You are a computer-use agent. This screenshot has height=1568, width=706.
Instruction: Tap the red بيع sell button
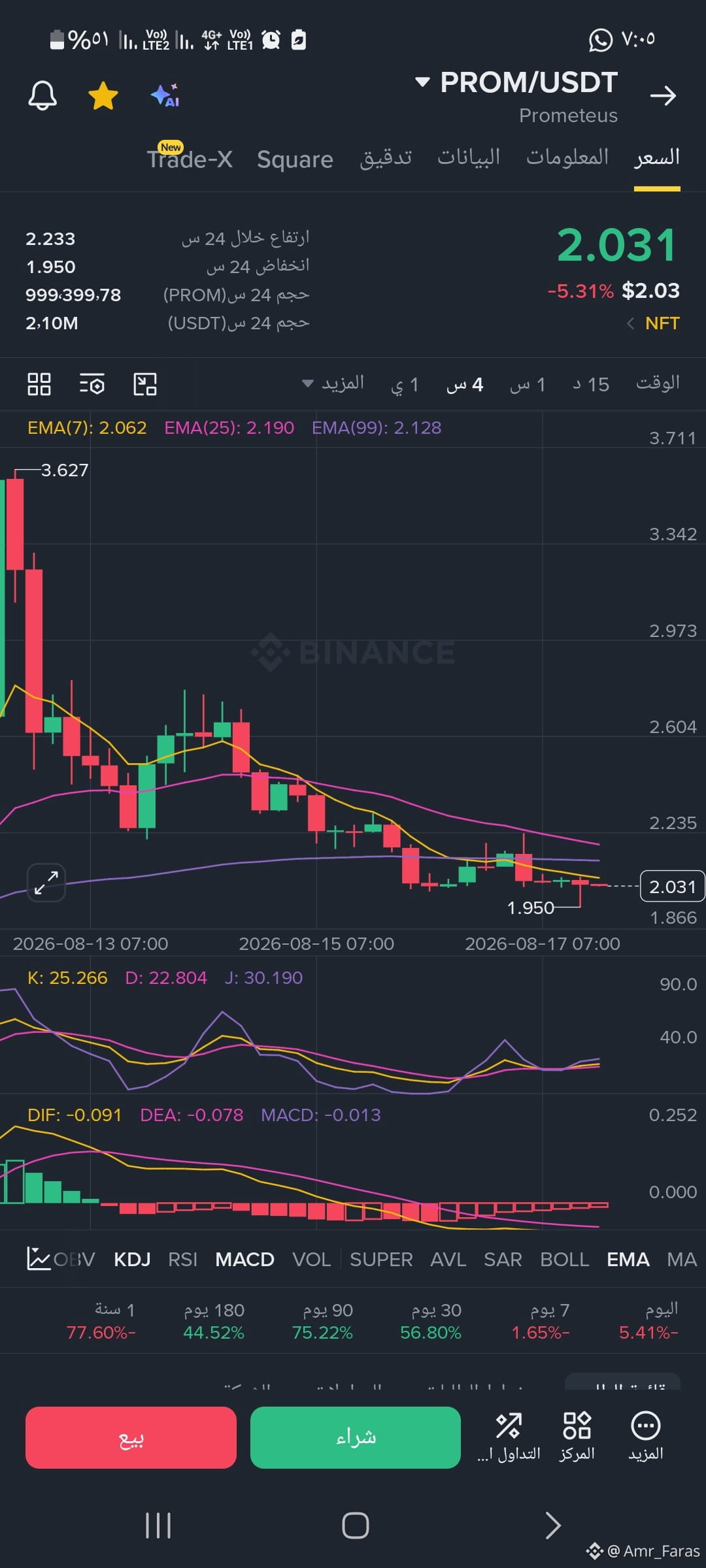131,1437
